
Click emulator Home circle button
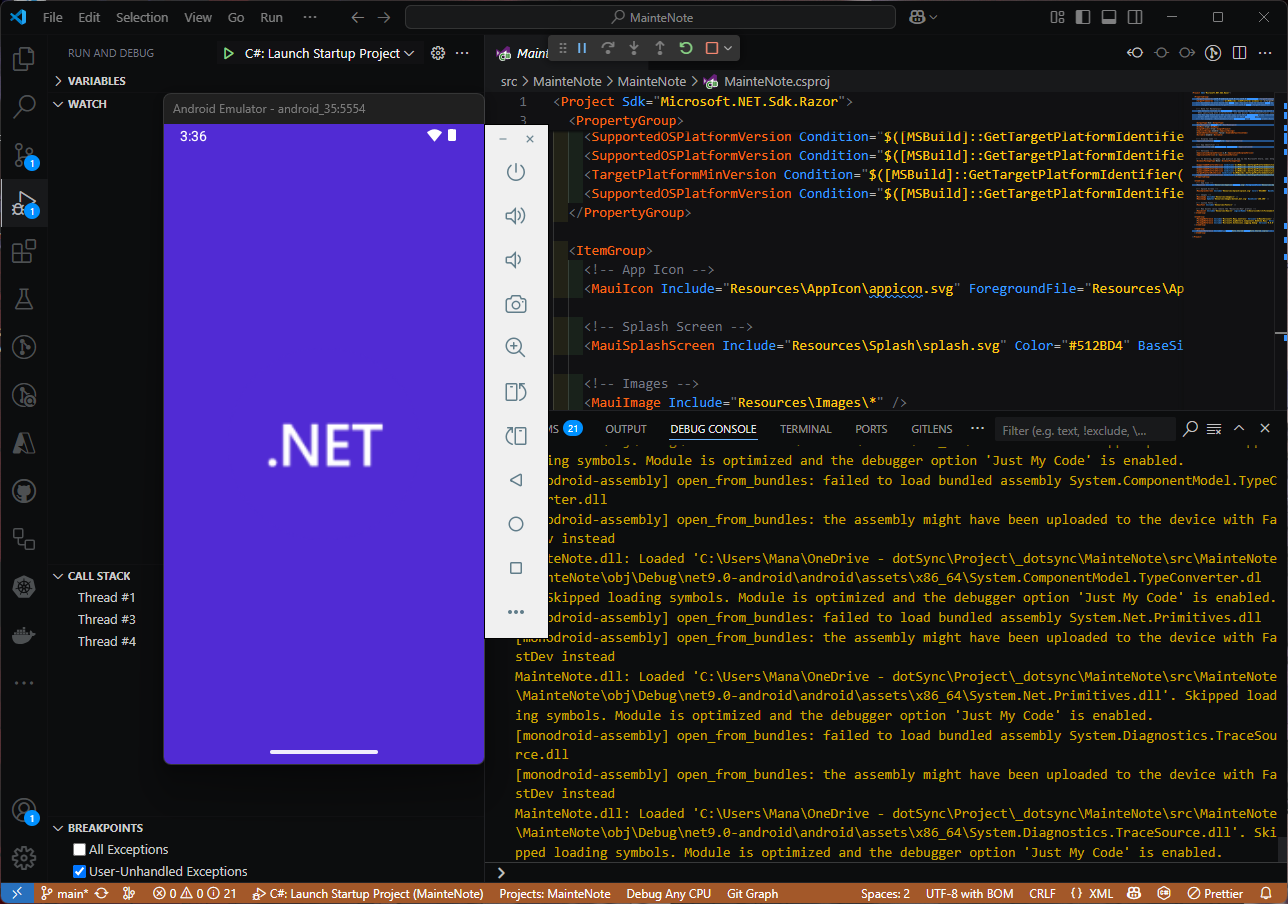click(x=516, y=524)
